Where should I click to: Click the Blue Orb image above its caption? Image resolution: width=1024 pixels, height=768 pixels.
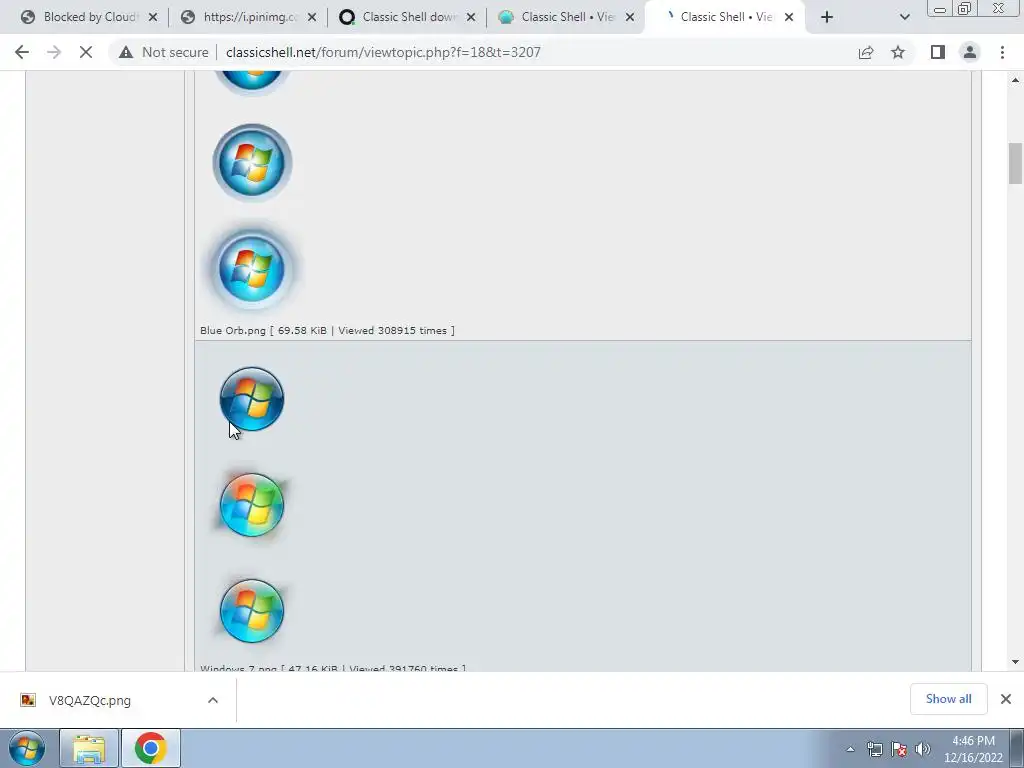tap(252, 268)
